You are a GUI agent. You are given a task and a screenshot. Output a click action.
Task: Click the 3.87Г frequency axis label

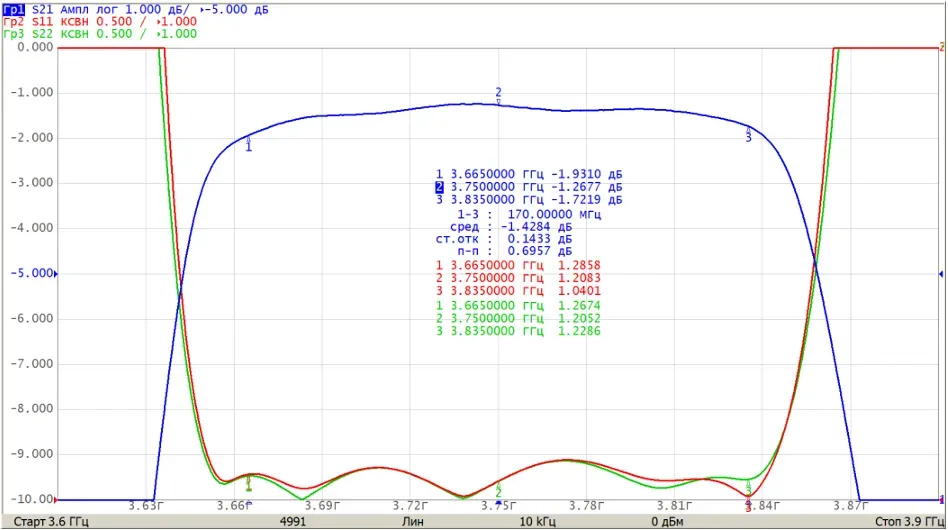[850, 506]
